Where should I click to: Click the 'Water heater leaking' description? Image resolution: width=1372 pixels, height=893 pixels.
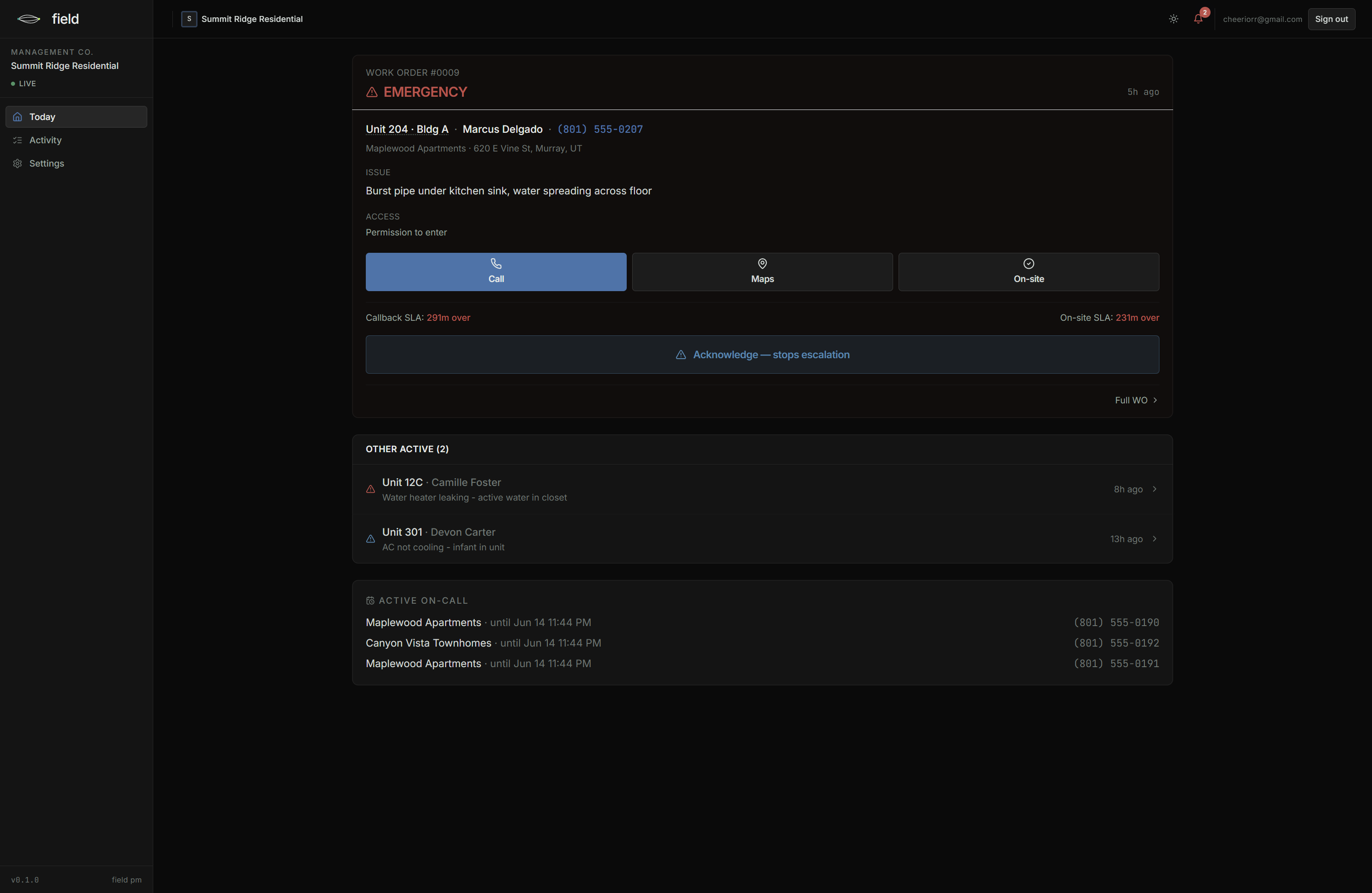[x=474, y=498]
